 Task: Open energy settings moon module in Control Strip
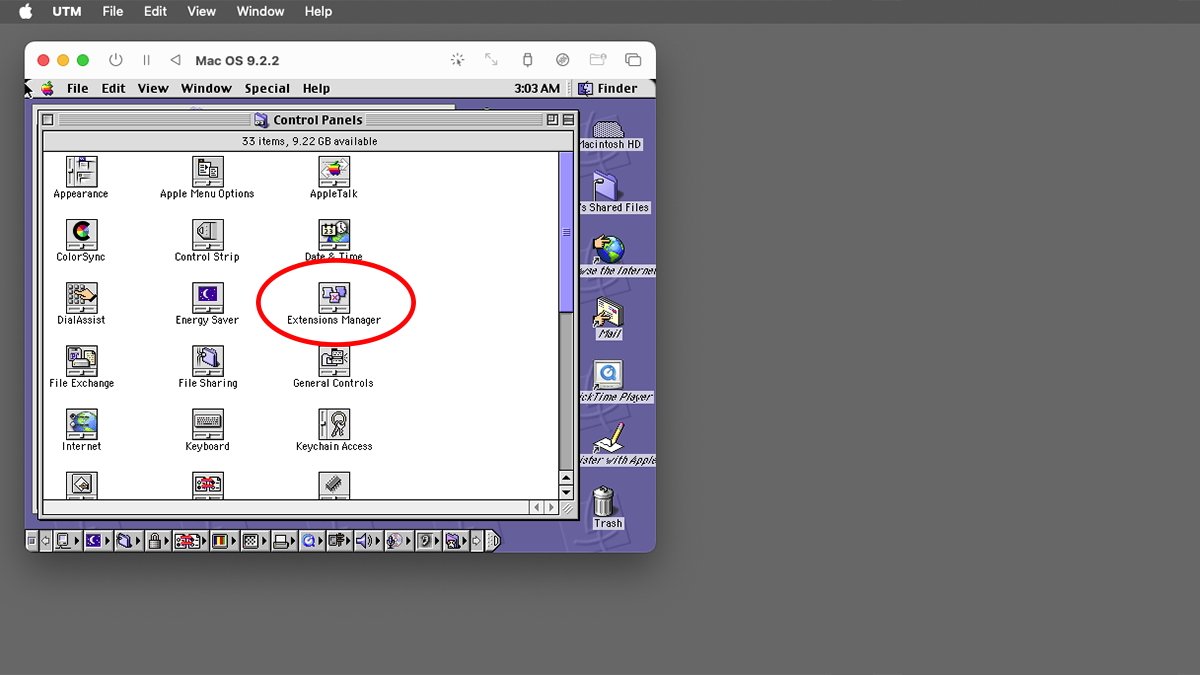click(x=97, y=541)
